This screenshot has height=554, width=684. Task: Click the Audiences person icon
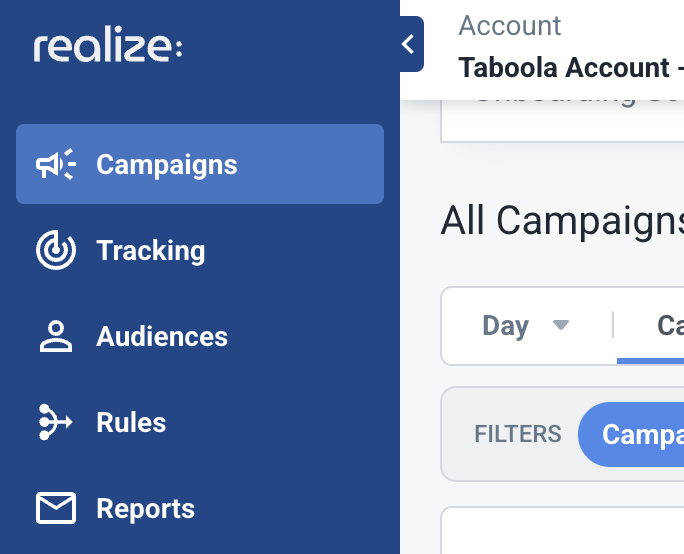tap(56, 336)
